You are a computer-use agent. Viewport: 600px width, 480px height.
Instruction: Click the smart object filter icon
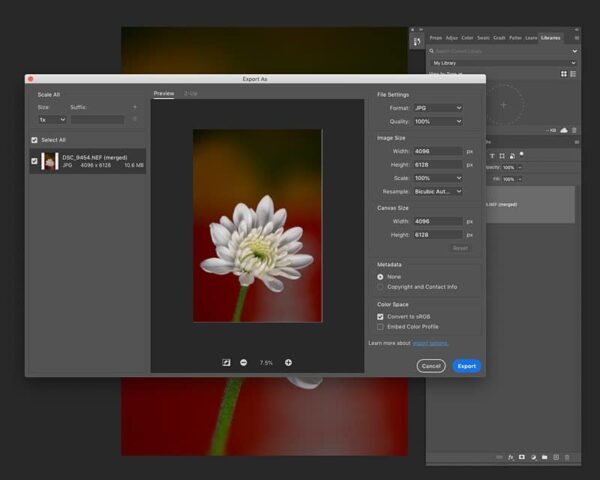click(512, 156)
